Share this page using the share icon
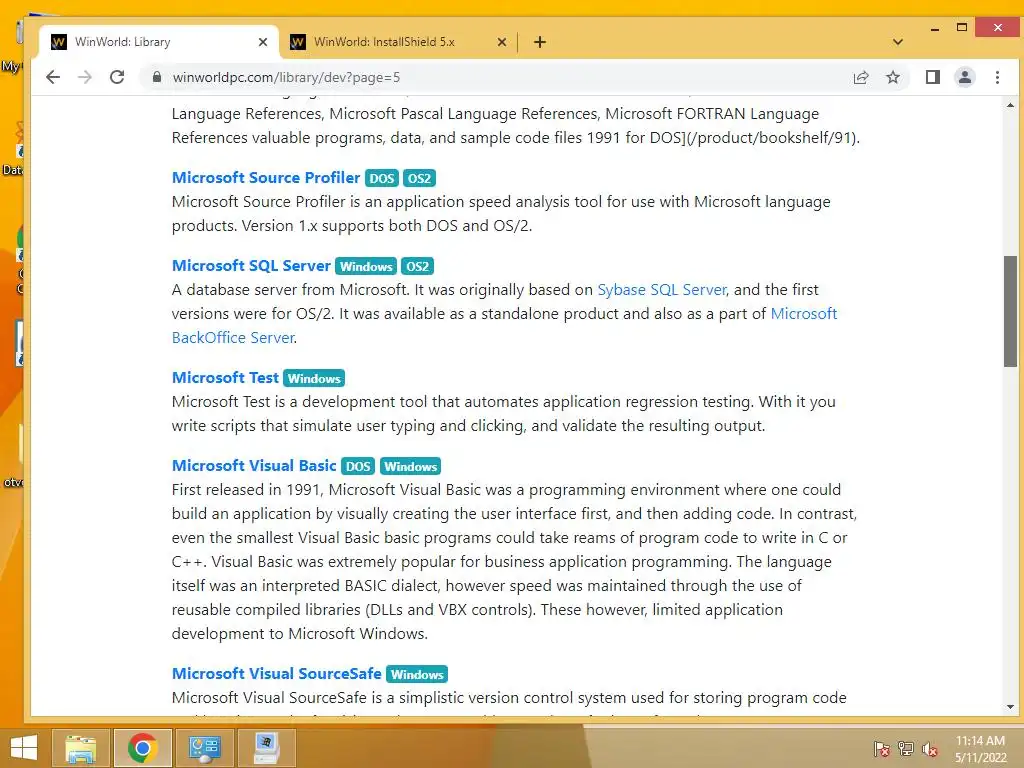This screenshot has width=1024, height=768. click(861, 77)
